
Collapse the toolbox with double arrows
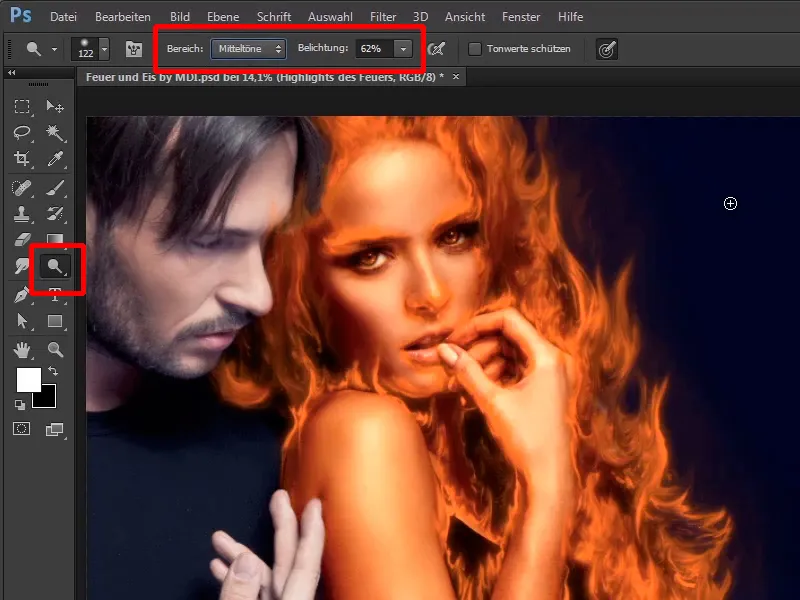[x=11, y=73]
